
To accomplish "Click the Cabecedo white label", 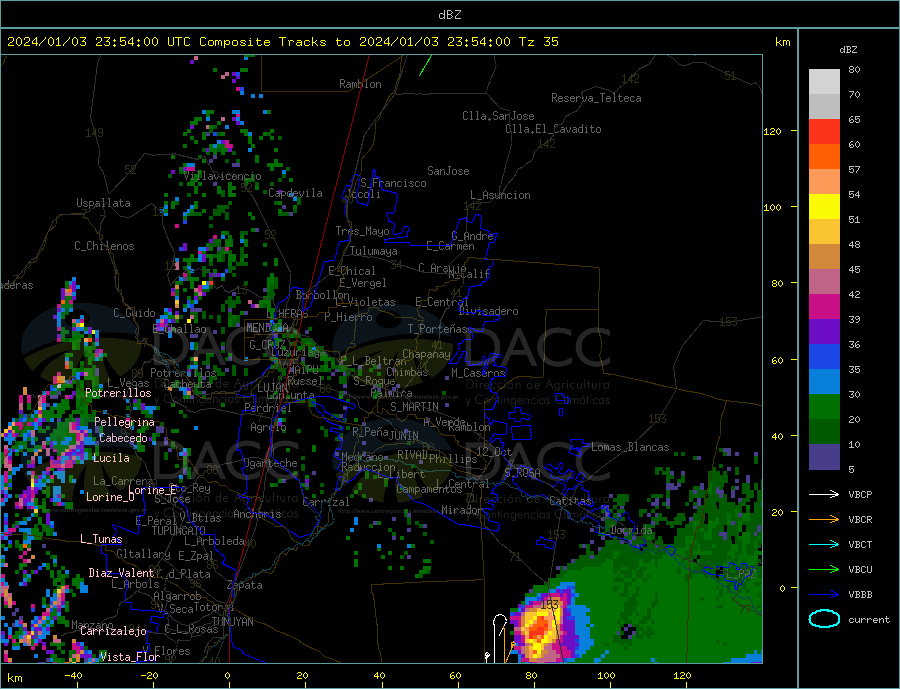I will (x=123, y=438).
